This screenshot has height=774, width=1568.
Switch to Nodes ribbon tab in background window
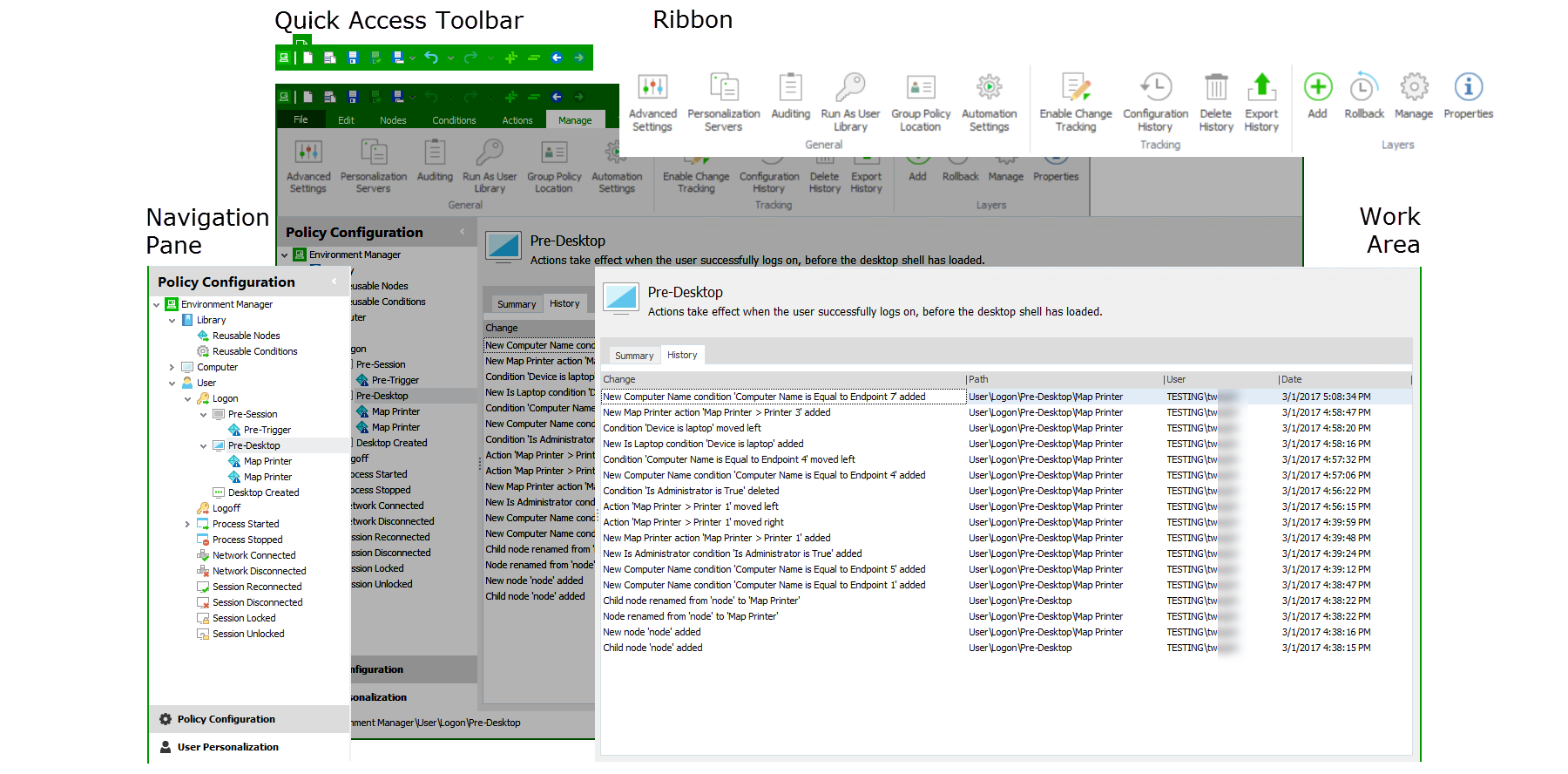tap(393, 120)
